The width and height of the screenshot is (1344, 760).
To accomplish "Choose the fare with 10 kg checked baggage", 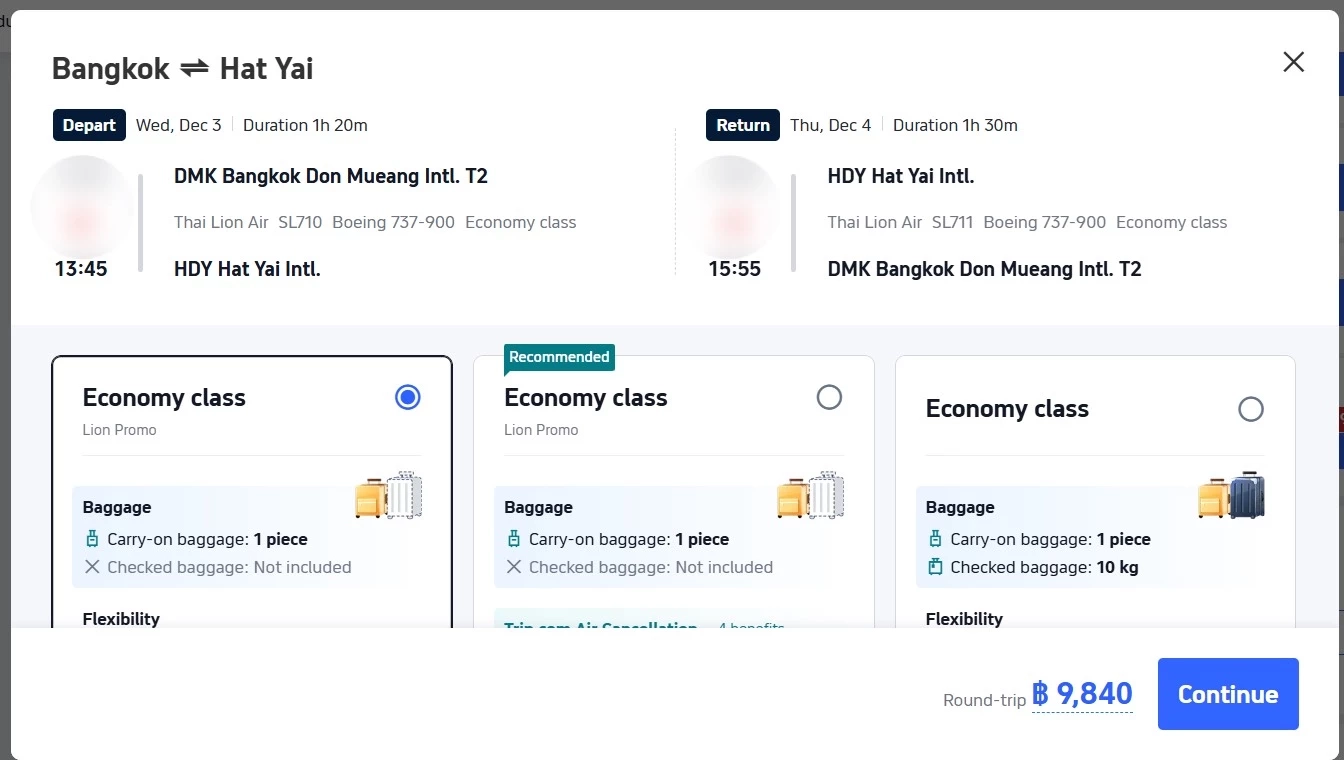I will coord(1250,409).
